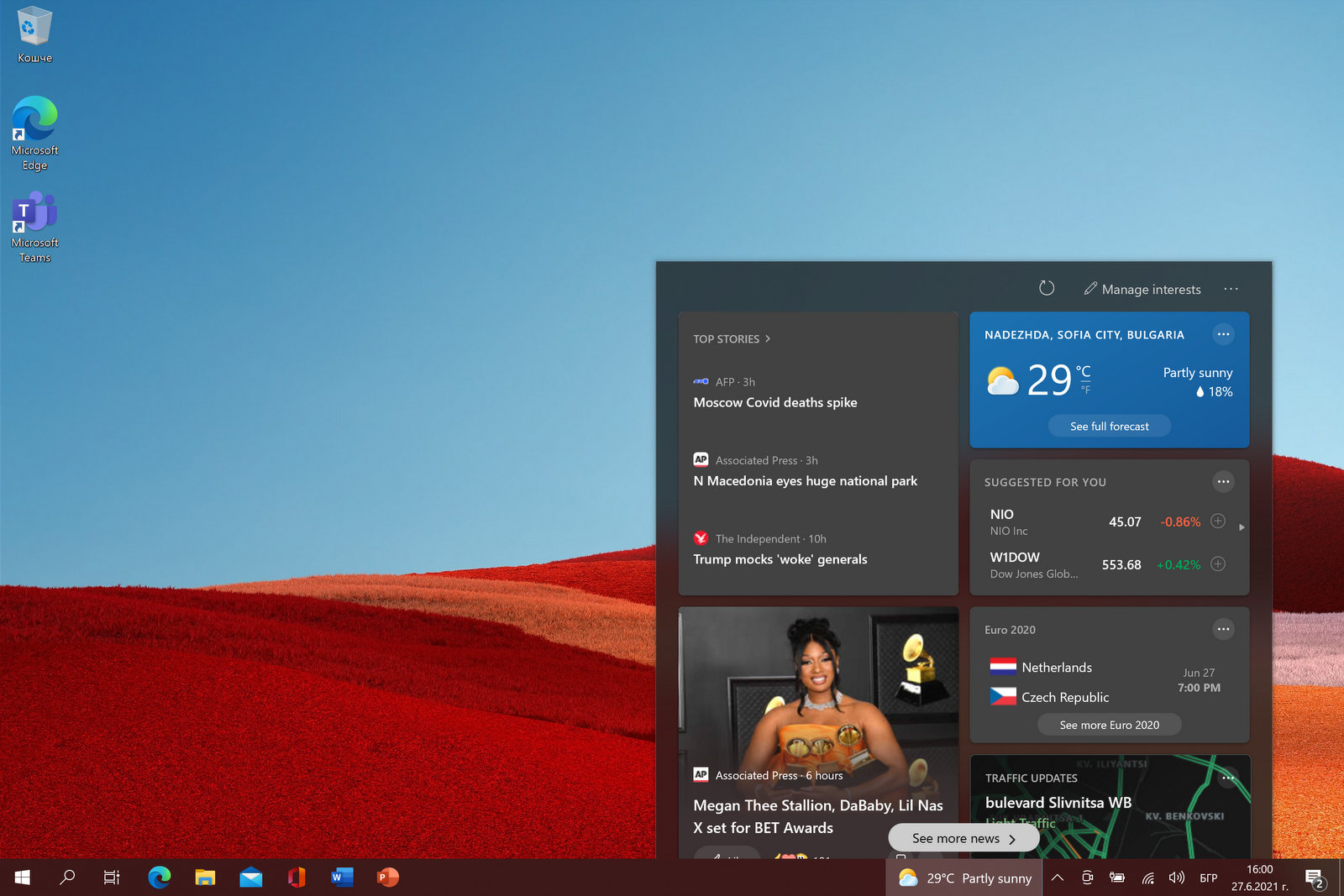Open Moscow Covid deaths spike story

tap(774, 403)
